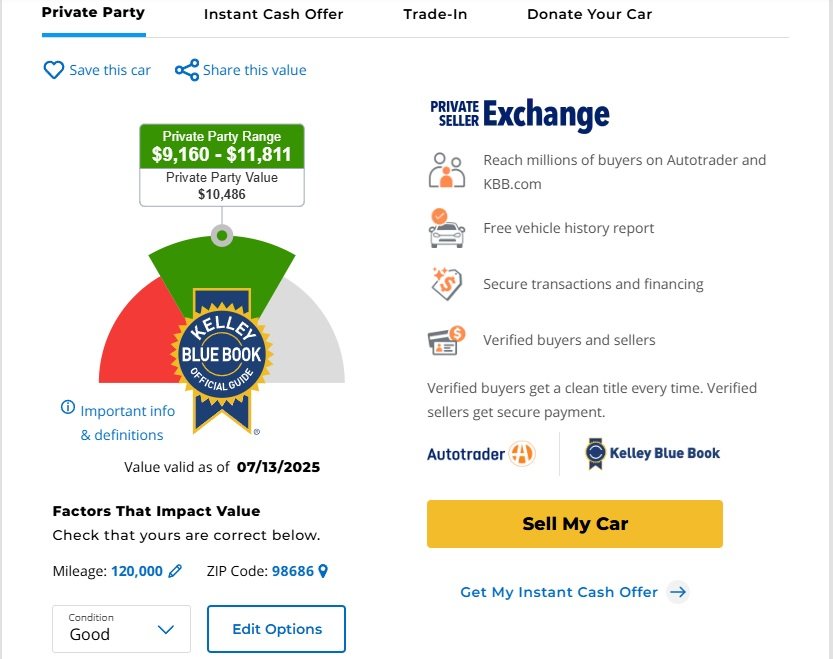Click the info circle icon for important info
Screen dimensions: 833x659
point(67,407)
